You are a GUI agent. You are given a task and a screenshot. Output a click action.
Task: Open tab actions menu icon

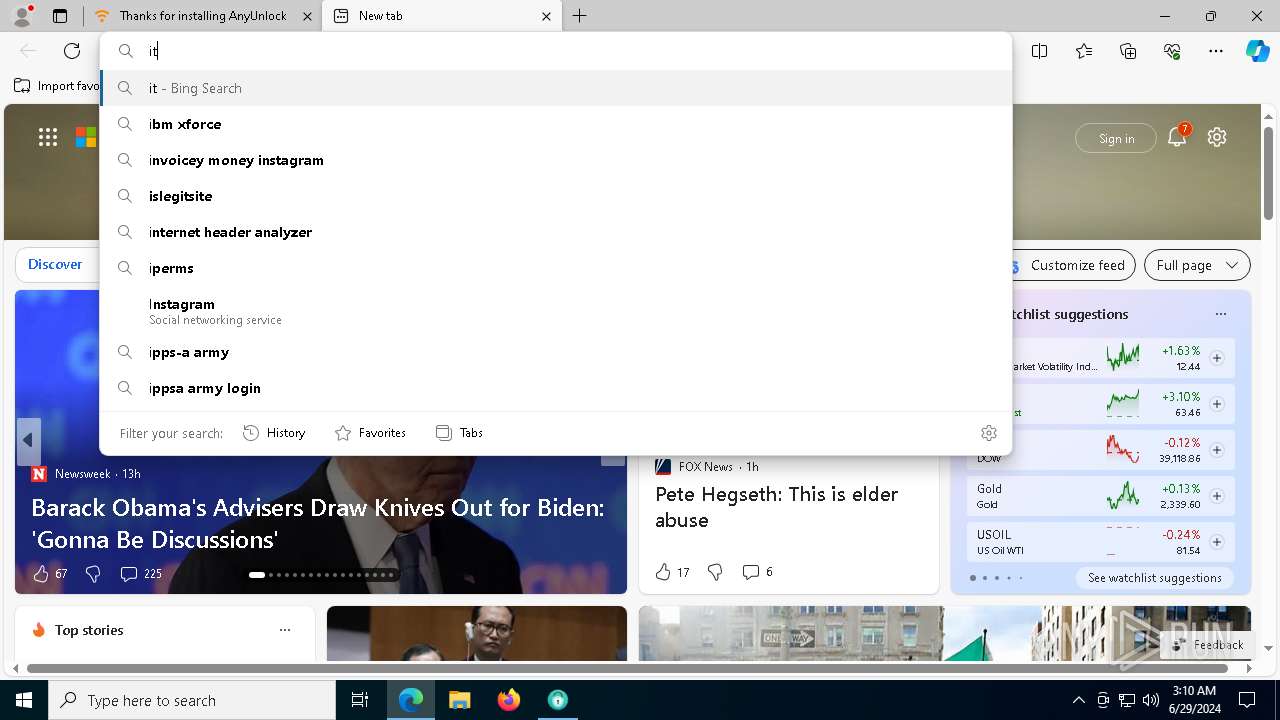(x=60, y=16)
